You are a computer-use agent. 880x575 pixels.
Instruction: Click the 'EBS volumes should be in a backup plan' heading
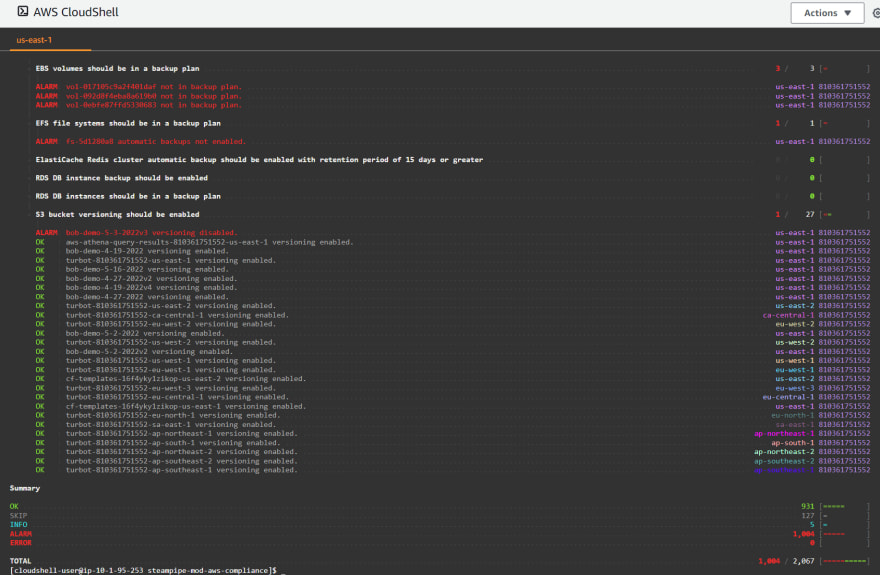click(x=117, y=68)
